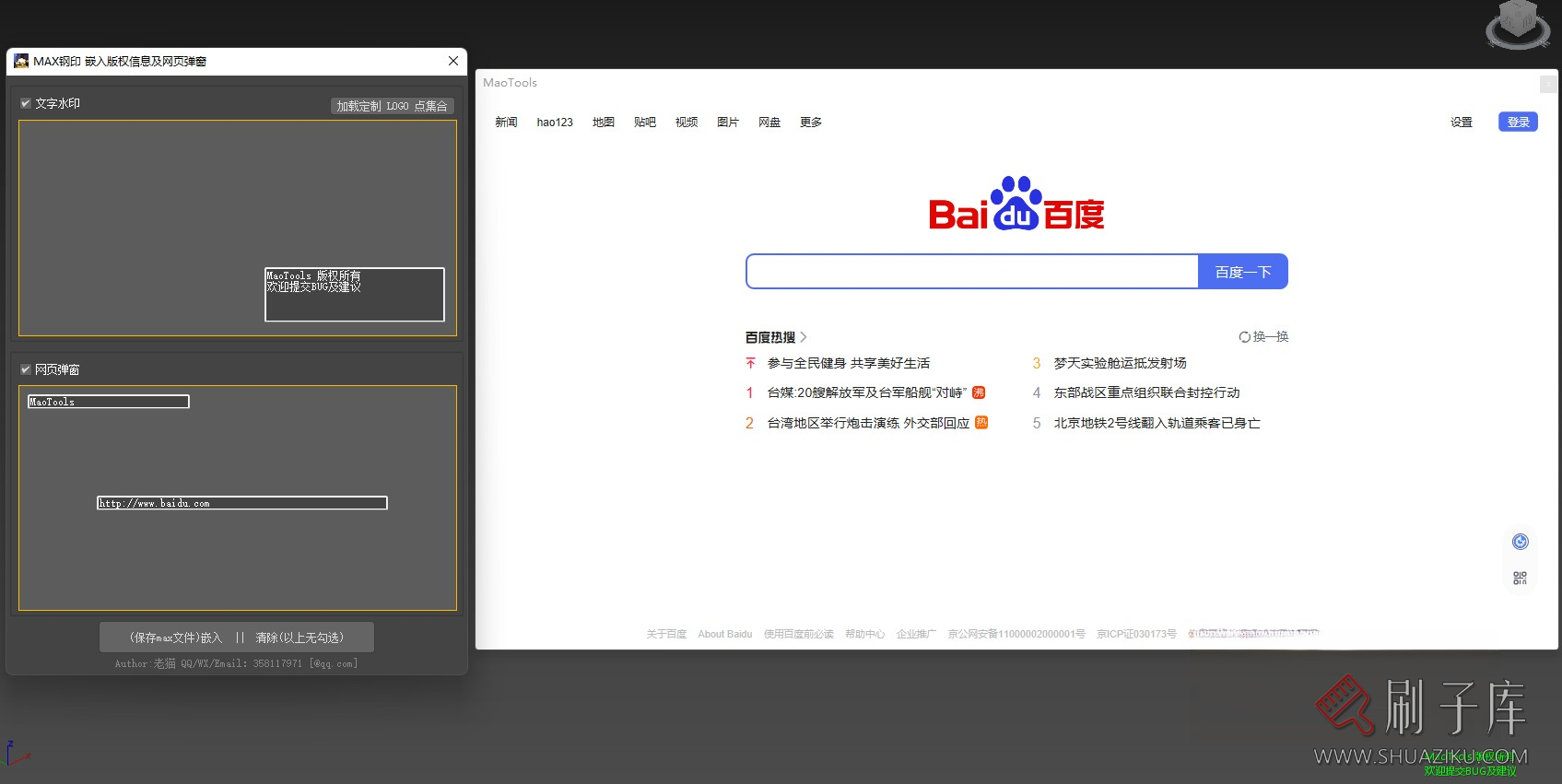This screenshot has width=1562, height=784.
Task: Click the Baidu search input field
Action: pyautogui.click(x=971, y=272)
